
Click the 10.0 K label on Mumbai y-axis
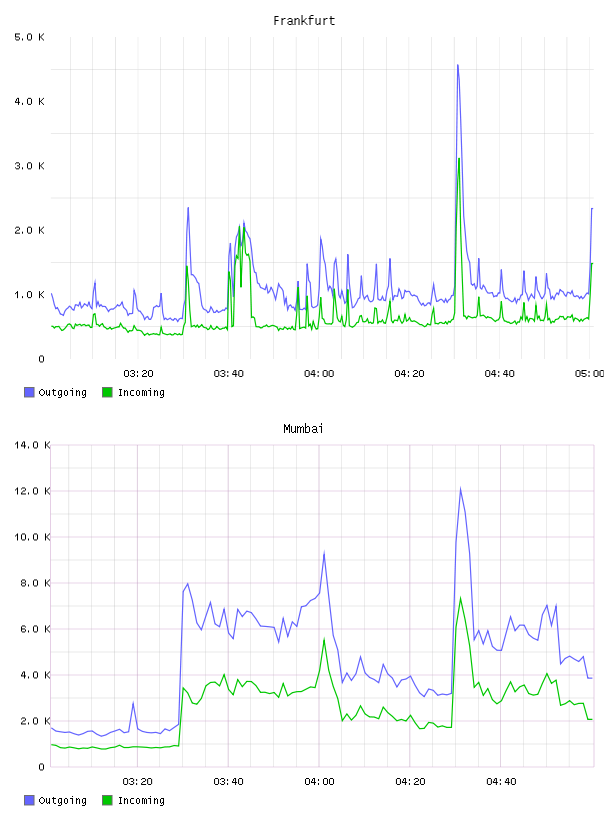click(x=32, y=537)
